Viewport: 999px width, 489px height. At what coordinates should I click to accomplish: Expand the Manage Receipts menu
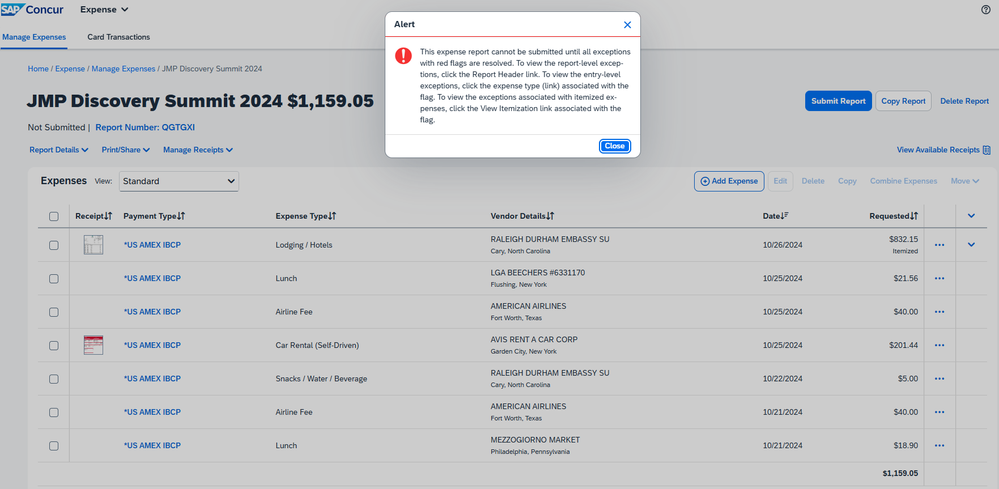coord(198,150)
